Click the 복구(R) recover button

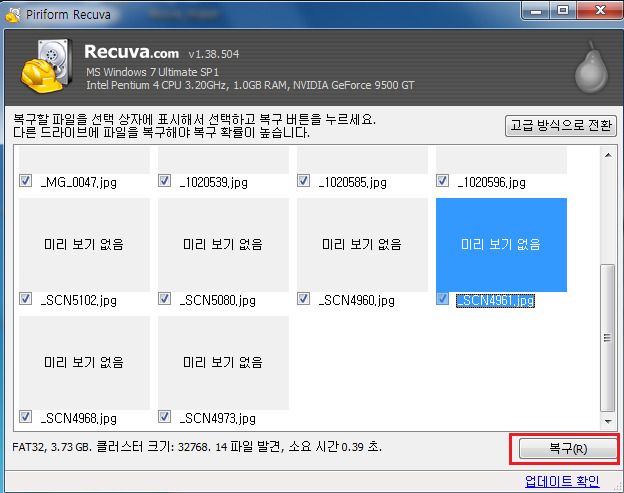click(x=567, y=449)
